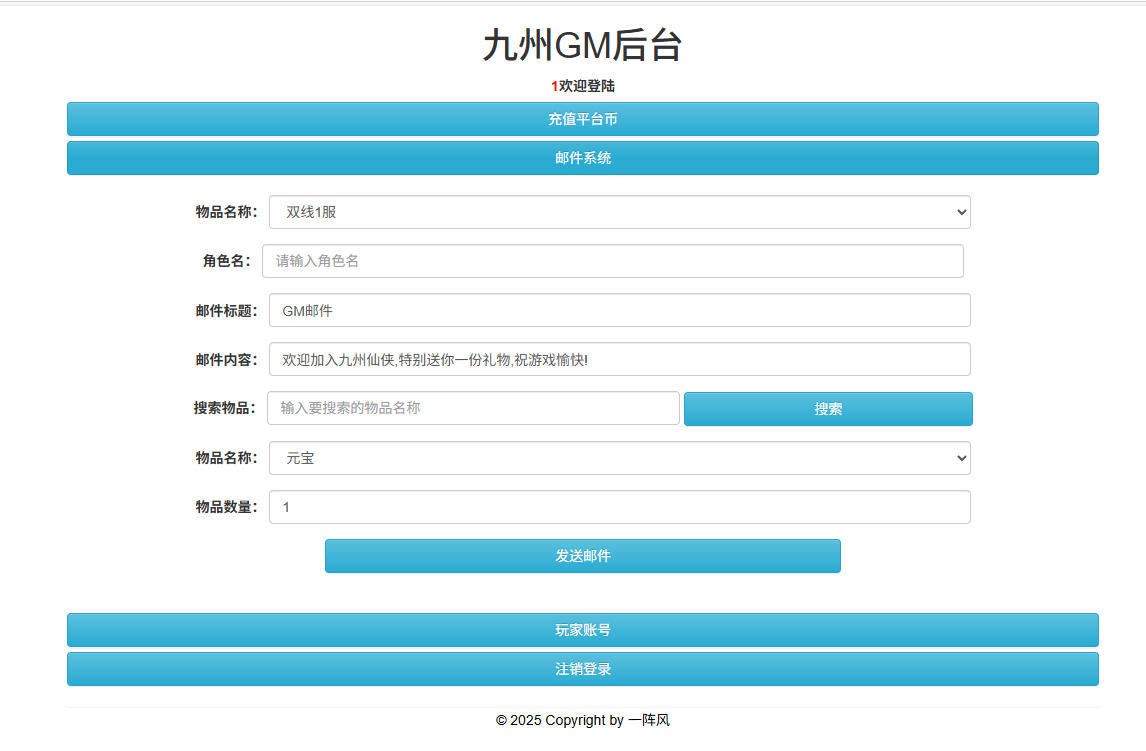Click the 邮件内容 message text field
This screenshot has width=1146, height=751.
click(619, 359)
